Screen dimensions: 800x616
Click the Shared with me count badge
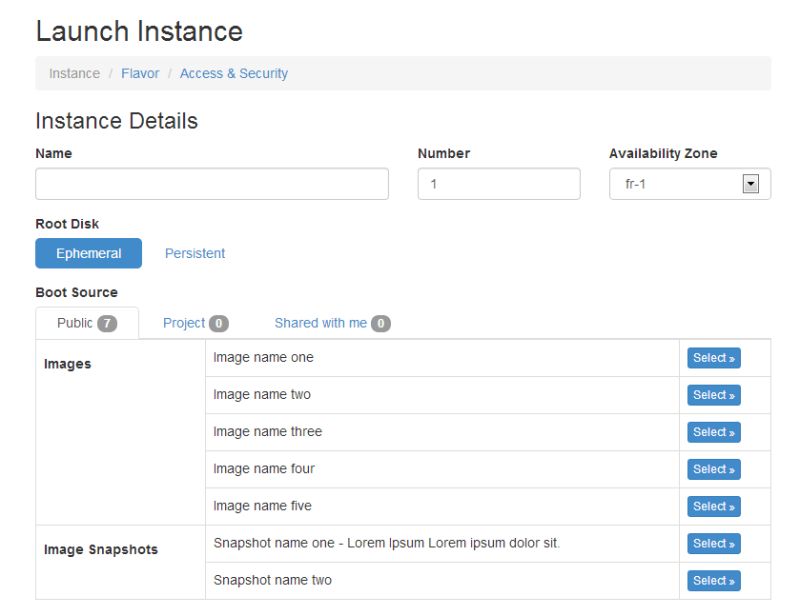[380, 322]
